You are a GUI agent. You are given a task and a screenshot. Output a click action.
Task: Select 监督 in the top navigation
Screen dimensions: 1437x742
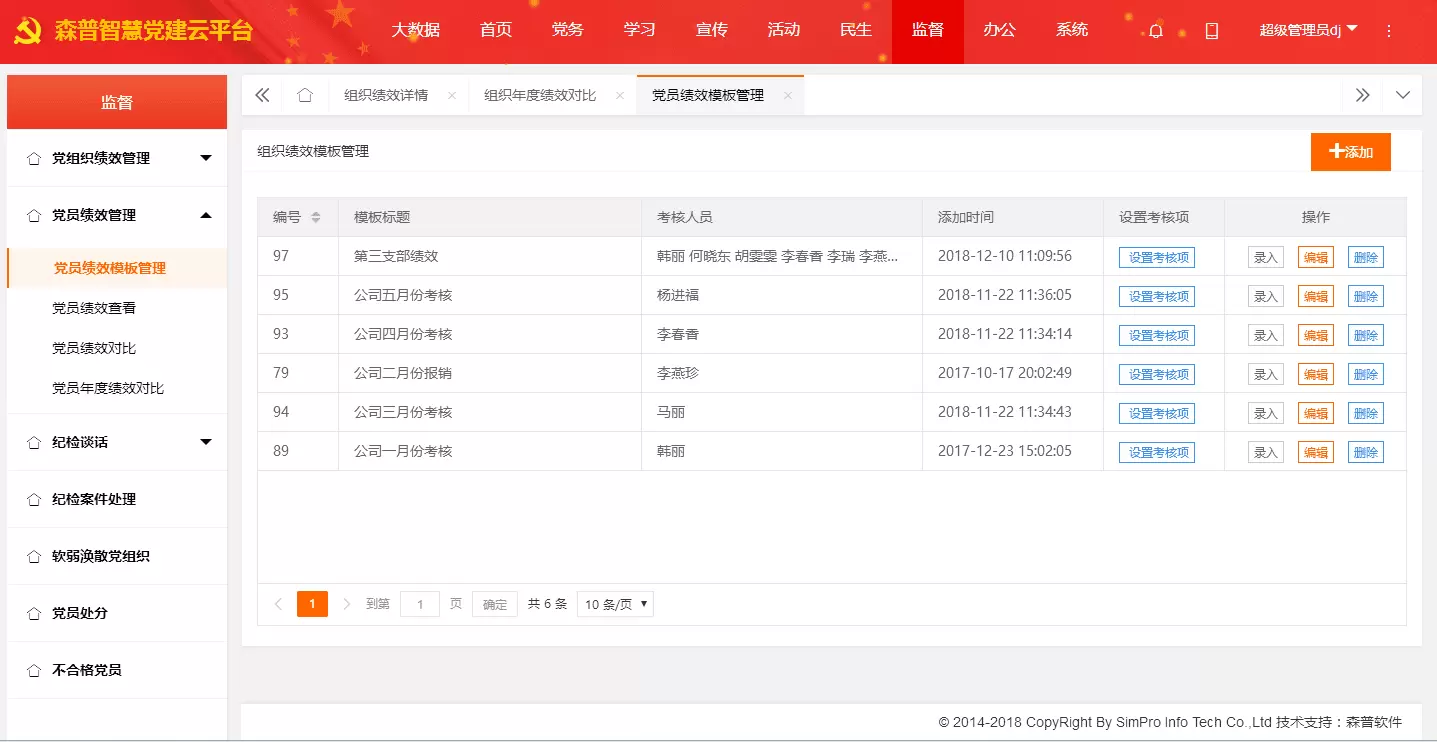[928, 30]
